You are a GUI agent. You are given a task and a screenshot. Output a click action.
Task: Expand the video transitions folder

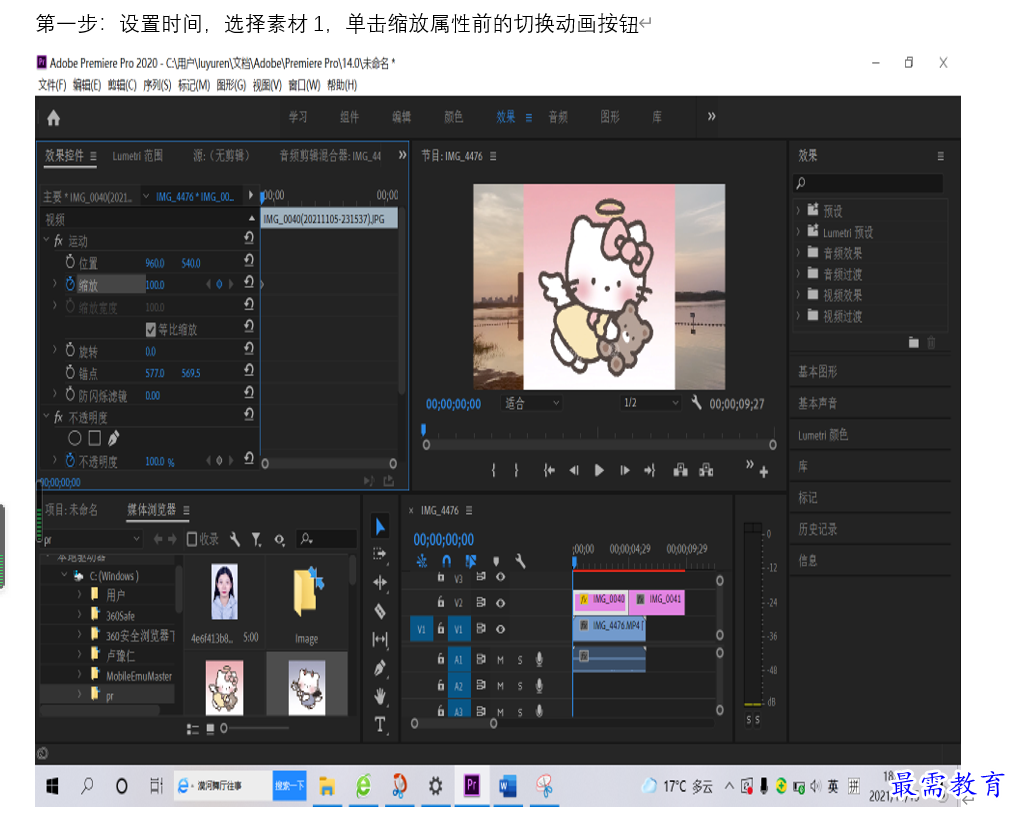click(799, 316)
